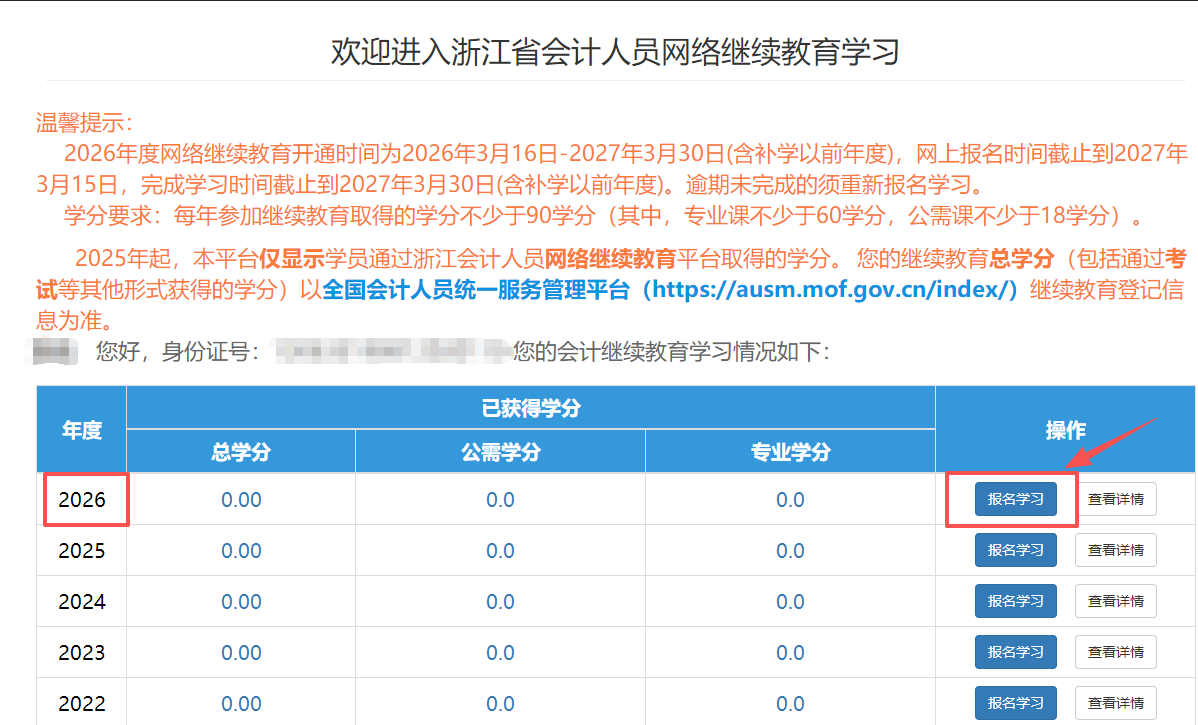1198x725 pixels.
Task: Click 查看详情 button for year 2025
Action: pos(1115,550)
